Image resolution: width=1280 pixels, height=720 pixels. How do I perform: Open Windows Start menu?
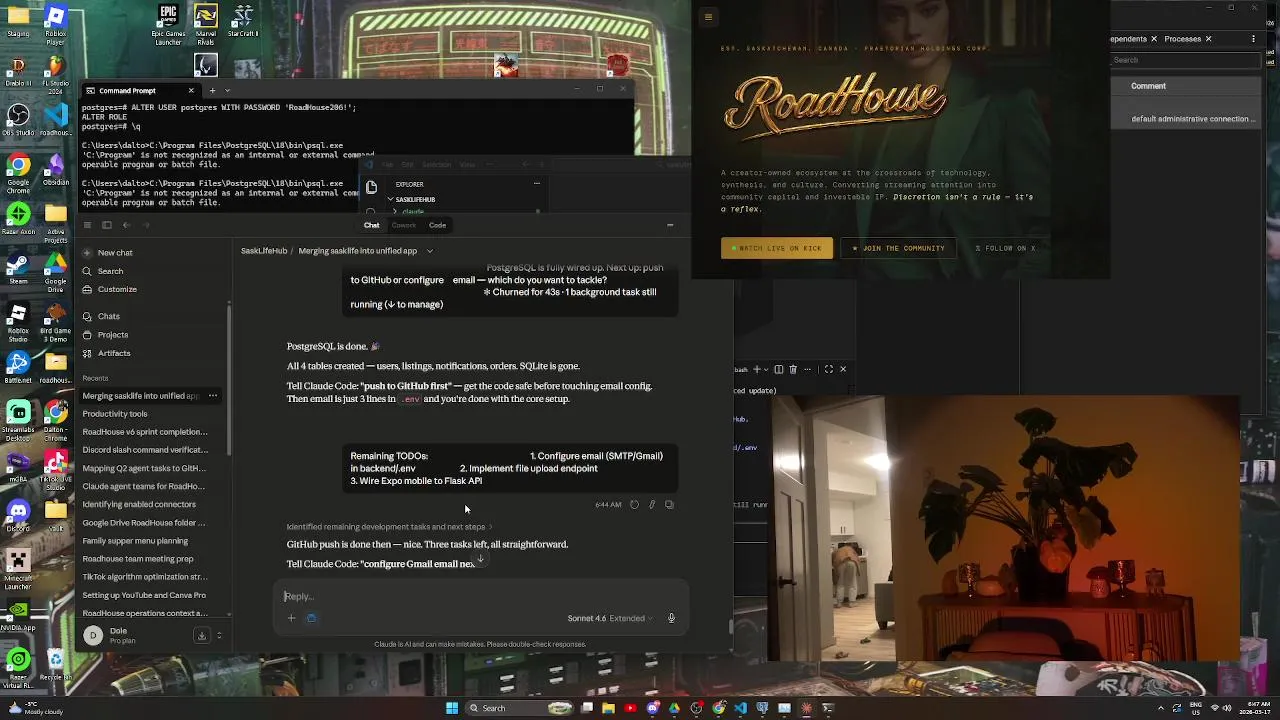click(452, 708)
